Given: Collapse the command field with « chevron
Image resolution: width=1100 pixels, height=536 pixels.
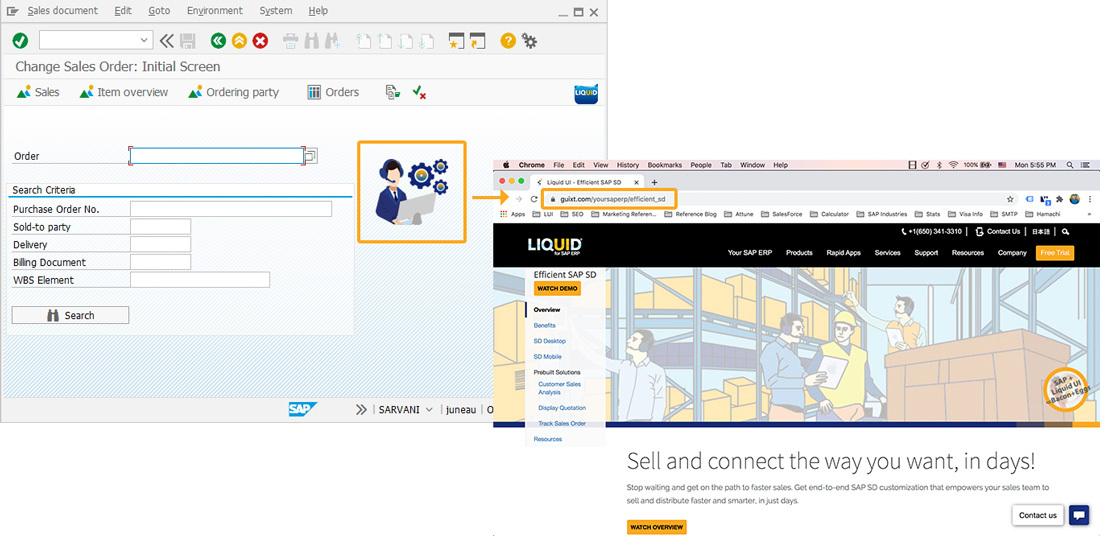Looking at the screenshot, I should coord(166,41).
